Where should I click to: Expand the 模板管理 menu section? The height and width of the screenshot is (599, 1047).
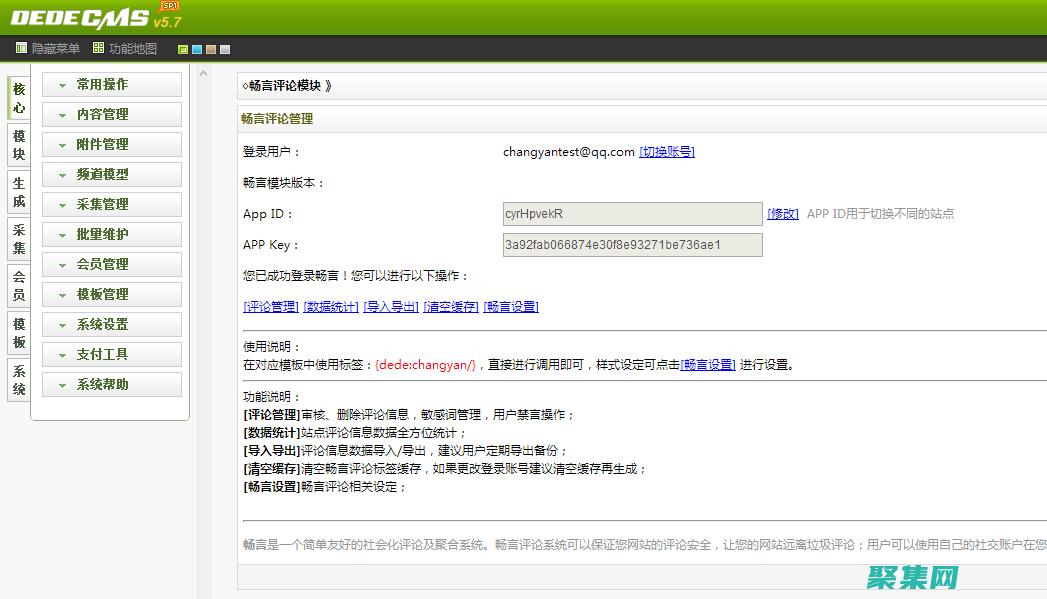pos(111,294)
